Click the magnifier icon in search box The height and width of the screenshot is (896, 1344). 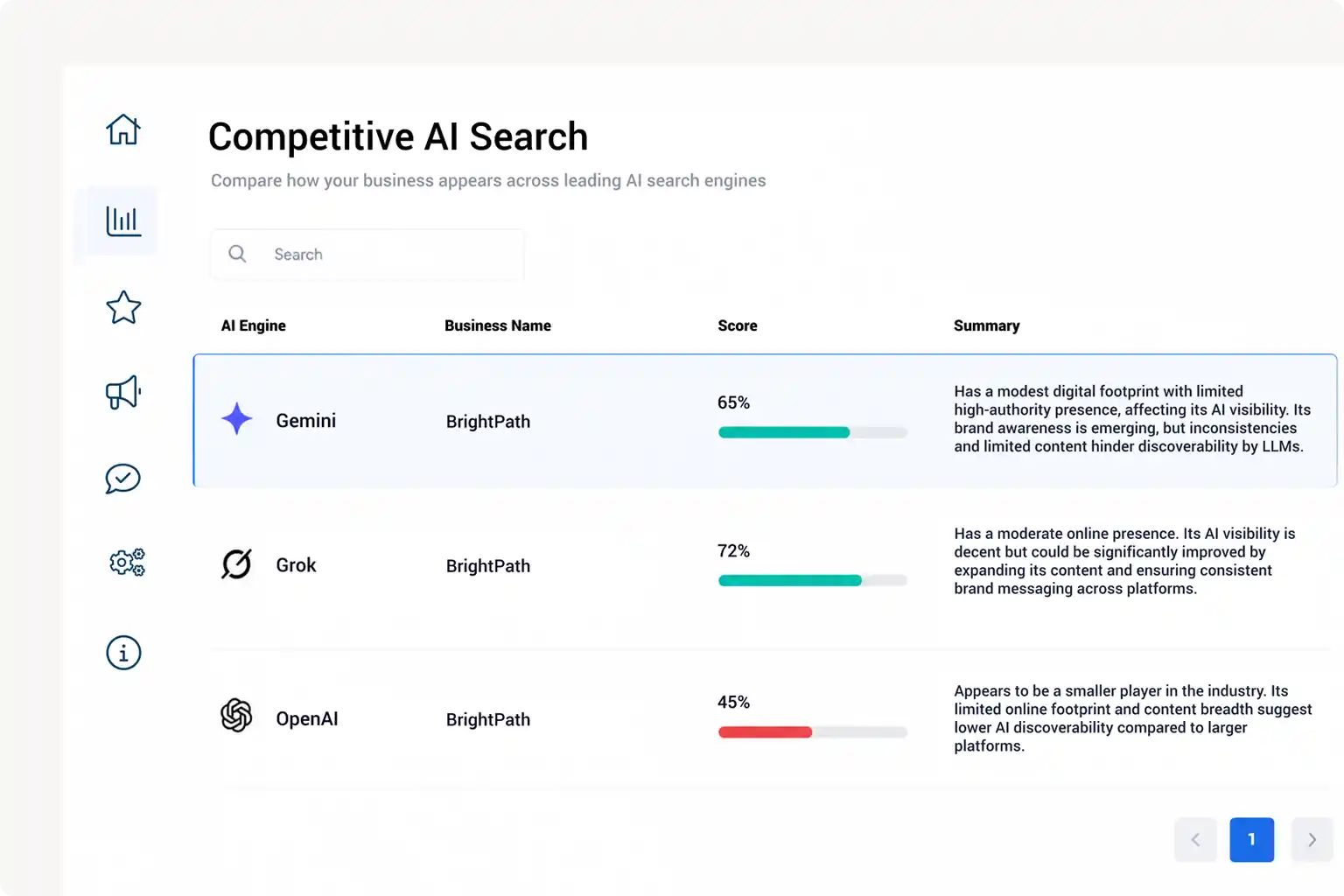[237, 254]
